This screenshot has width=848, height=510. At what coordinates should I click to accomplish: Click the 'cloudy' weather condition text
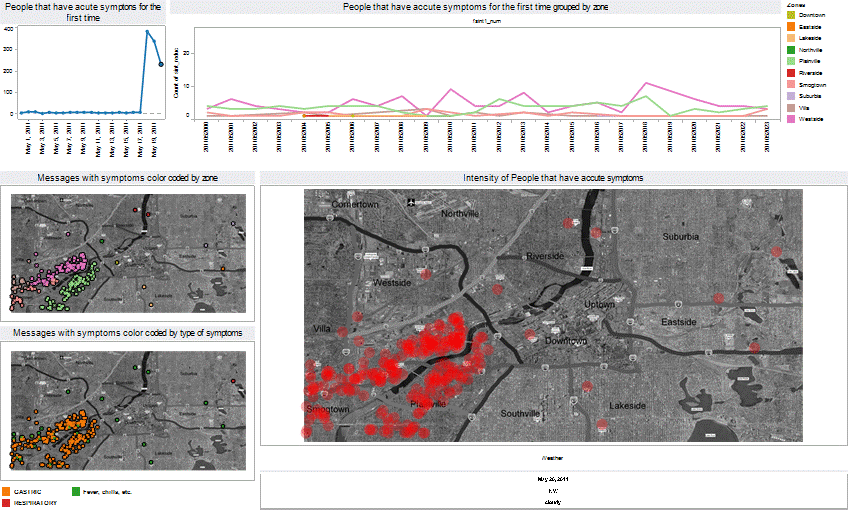pyautogui.click(x=553, y=502)
